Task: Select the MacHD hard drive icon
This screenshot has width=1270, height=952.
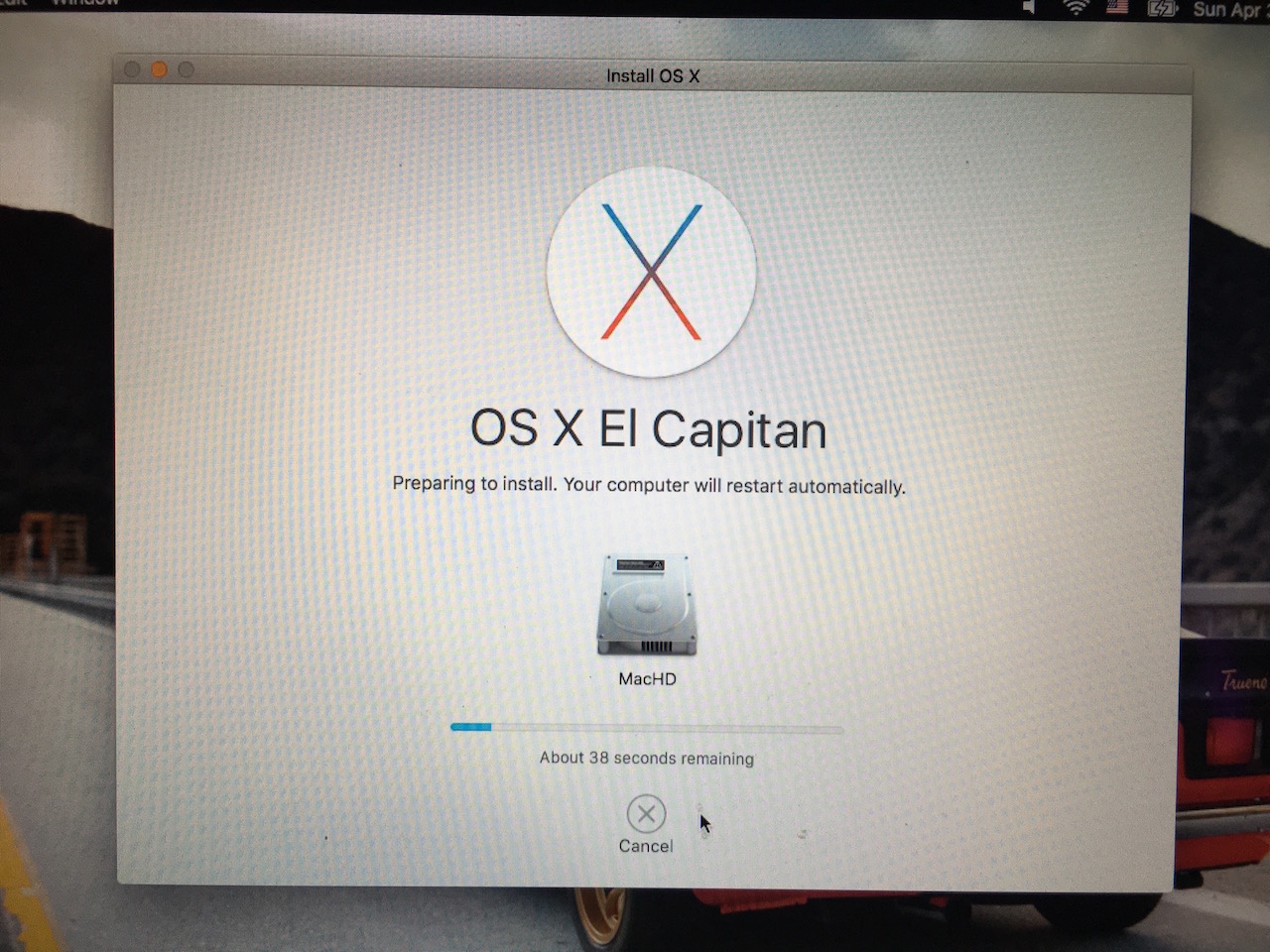Action: pyautogui.click(x=647, y=605)
